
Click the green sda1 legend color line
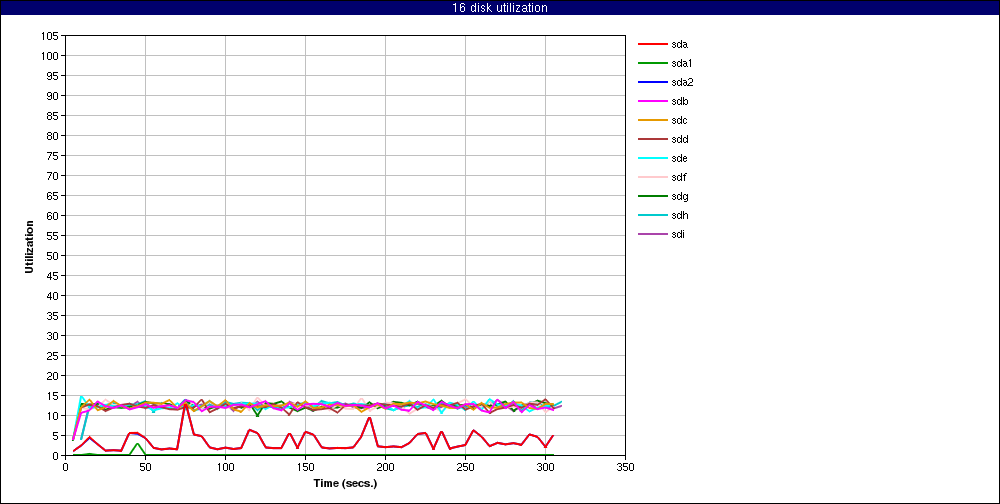click(x=652, y=63)
